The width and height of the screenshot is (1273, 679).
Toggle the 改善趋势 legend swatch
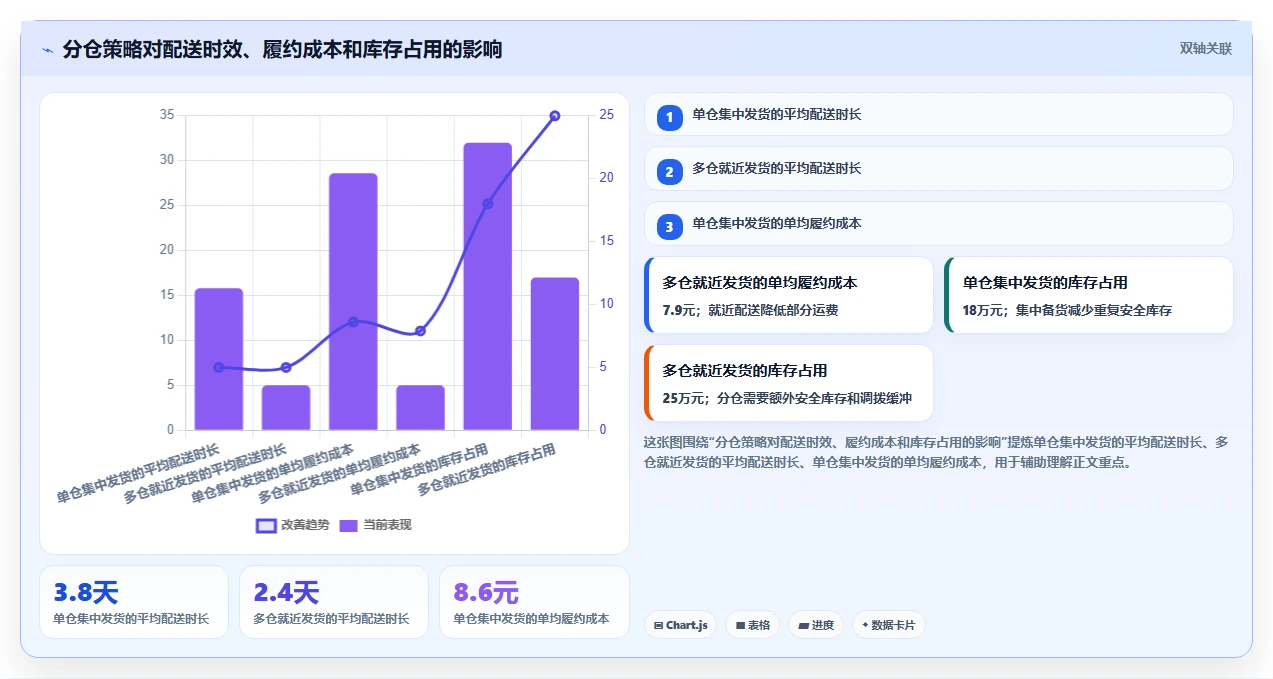tap(266, 525)
